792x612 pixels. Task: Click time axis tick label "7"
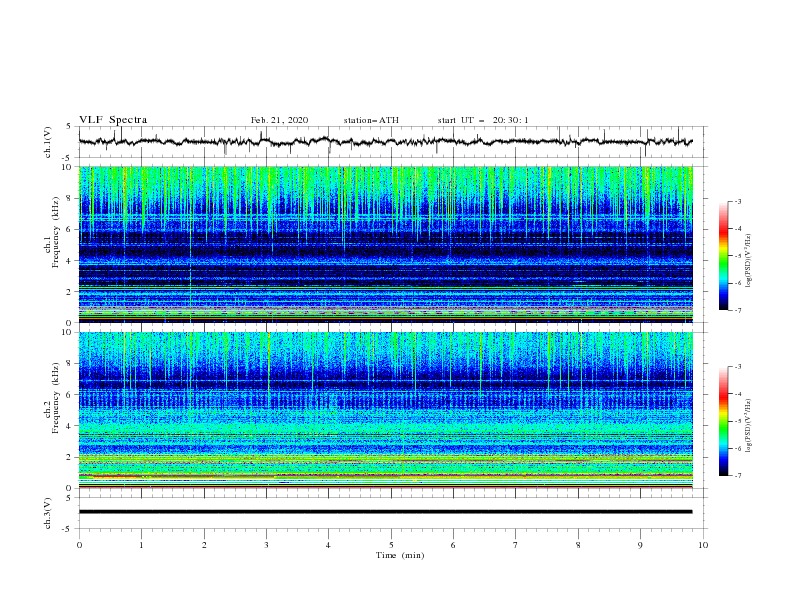click(516, 545)
